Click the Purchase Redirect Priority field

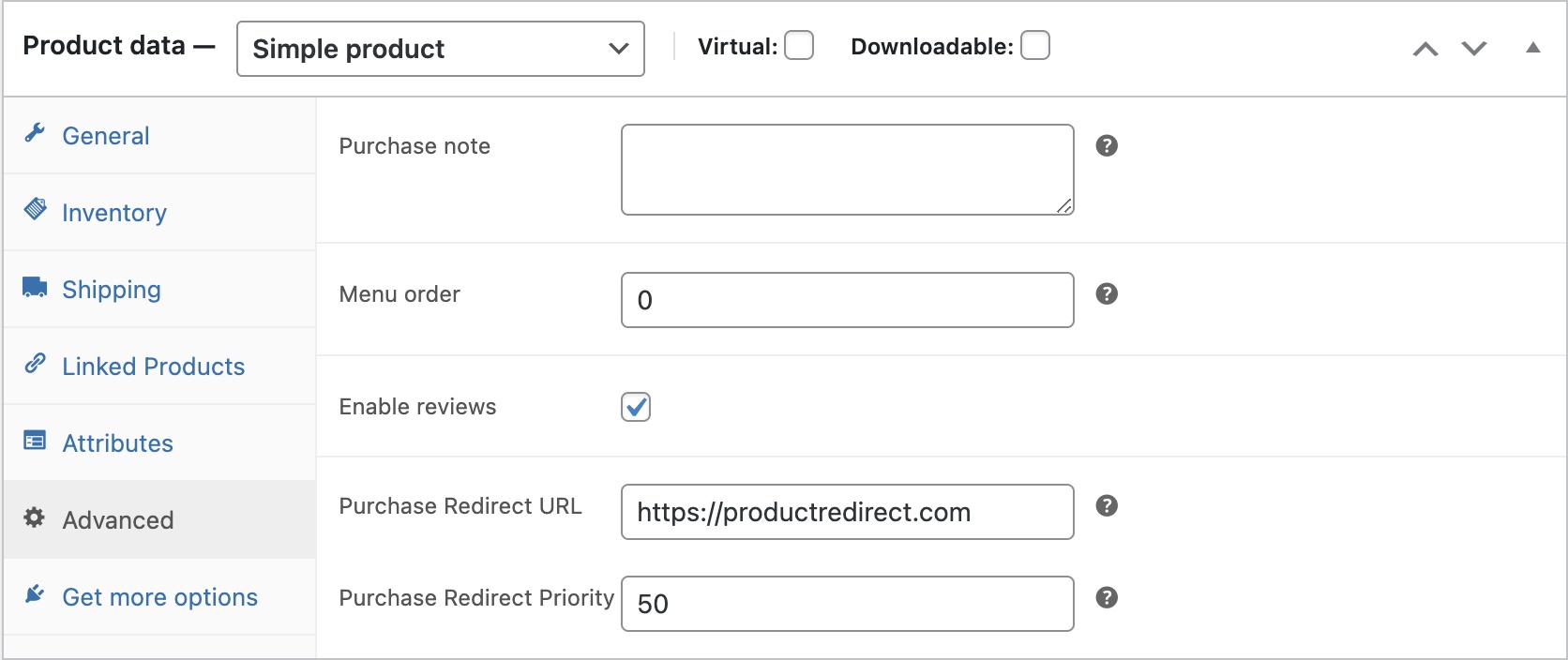847,604
